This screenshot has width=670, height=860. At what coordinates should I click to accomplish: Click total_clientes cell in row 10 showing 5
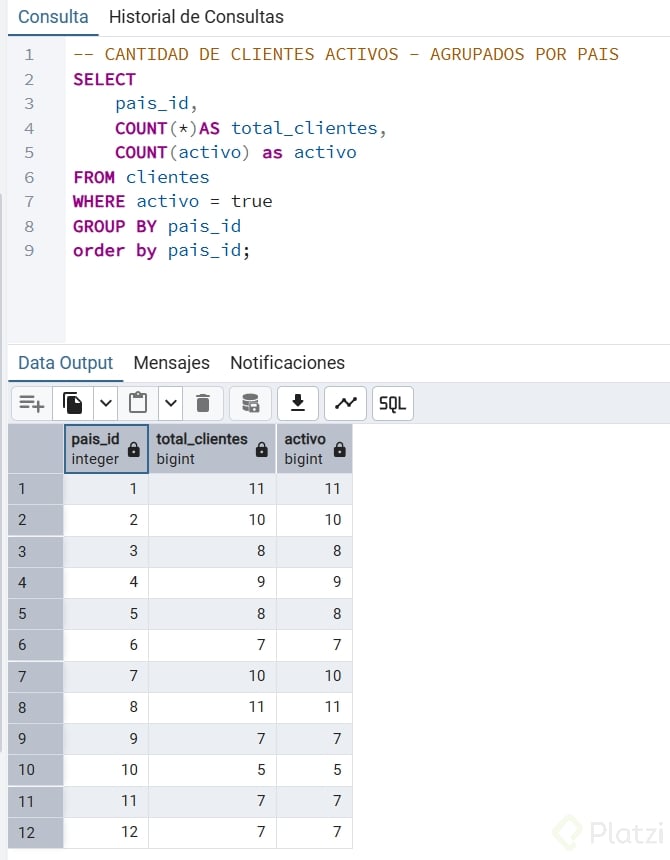(x=212, y=770)
